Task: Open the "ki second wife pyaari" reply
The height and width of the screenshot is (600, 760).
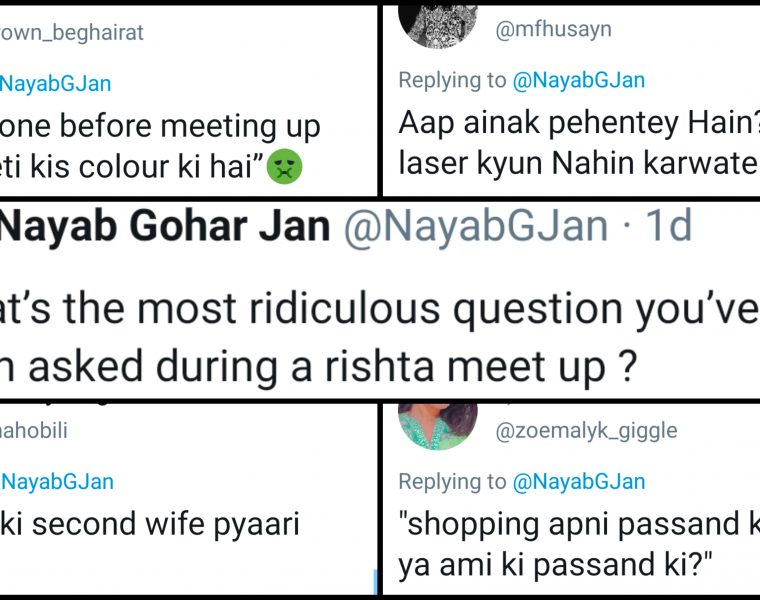Action: click(x=150, y=524)
